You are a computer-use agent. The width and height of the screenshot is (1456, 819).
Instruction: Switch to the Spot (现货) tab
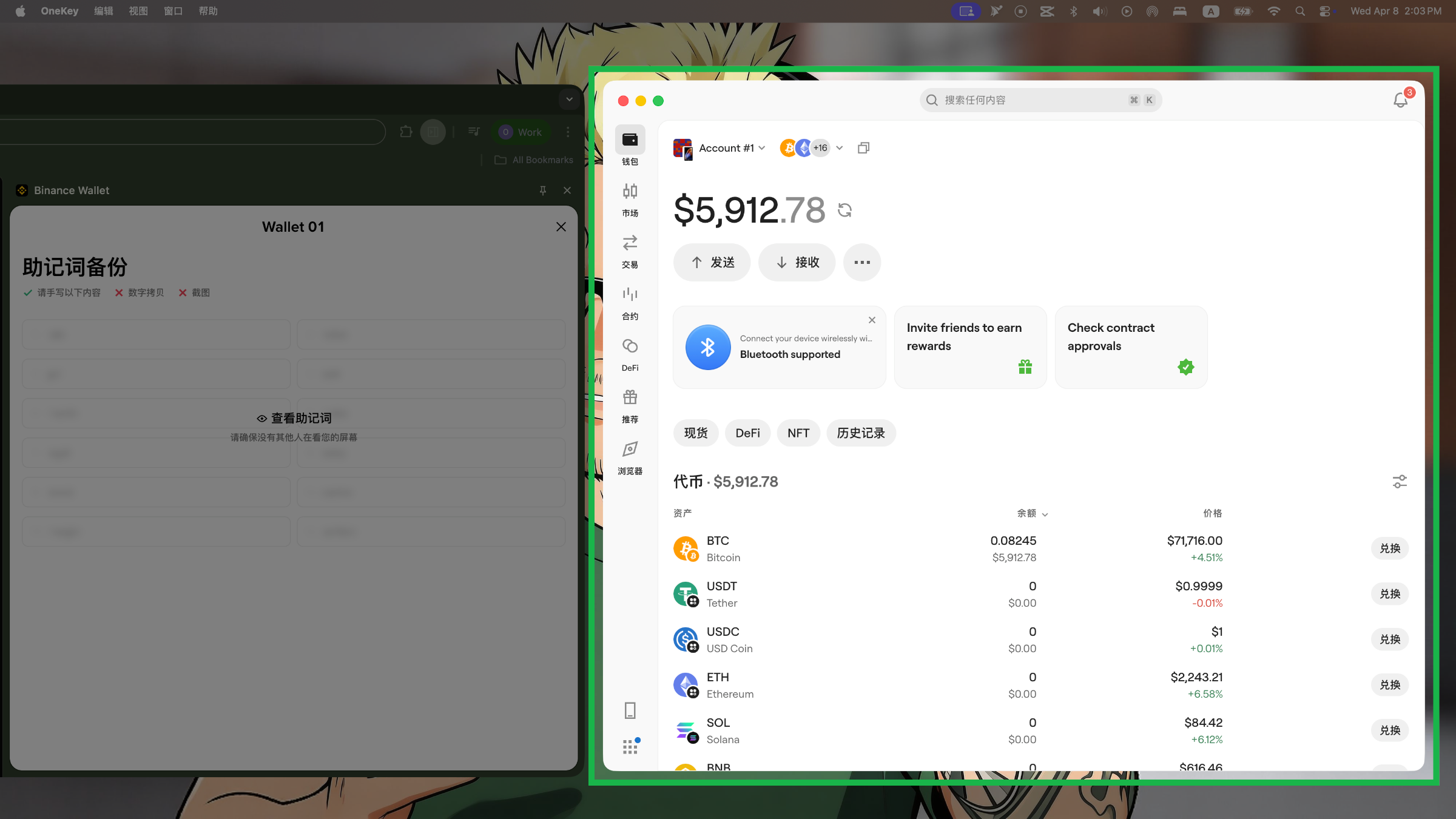(696, 433)
